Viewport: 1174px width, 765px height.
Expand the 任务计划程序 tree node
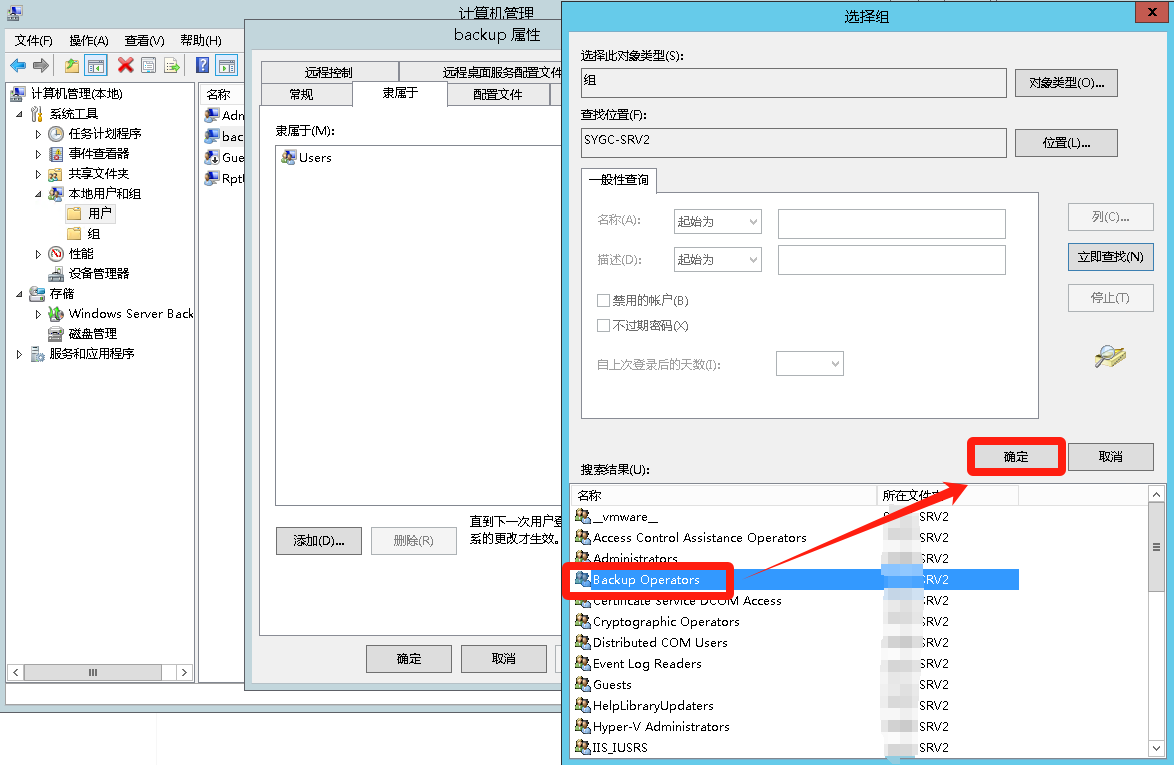[39, 134]
